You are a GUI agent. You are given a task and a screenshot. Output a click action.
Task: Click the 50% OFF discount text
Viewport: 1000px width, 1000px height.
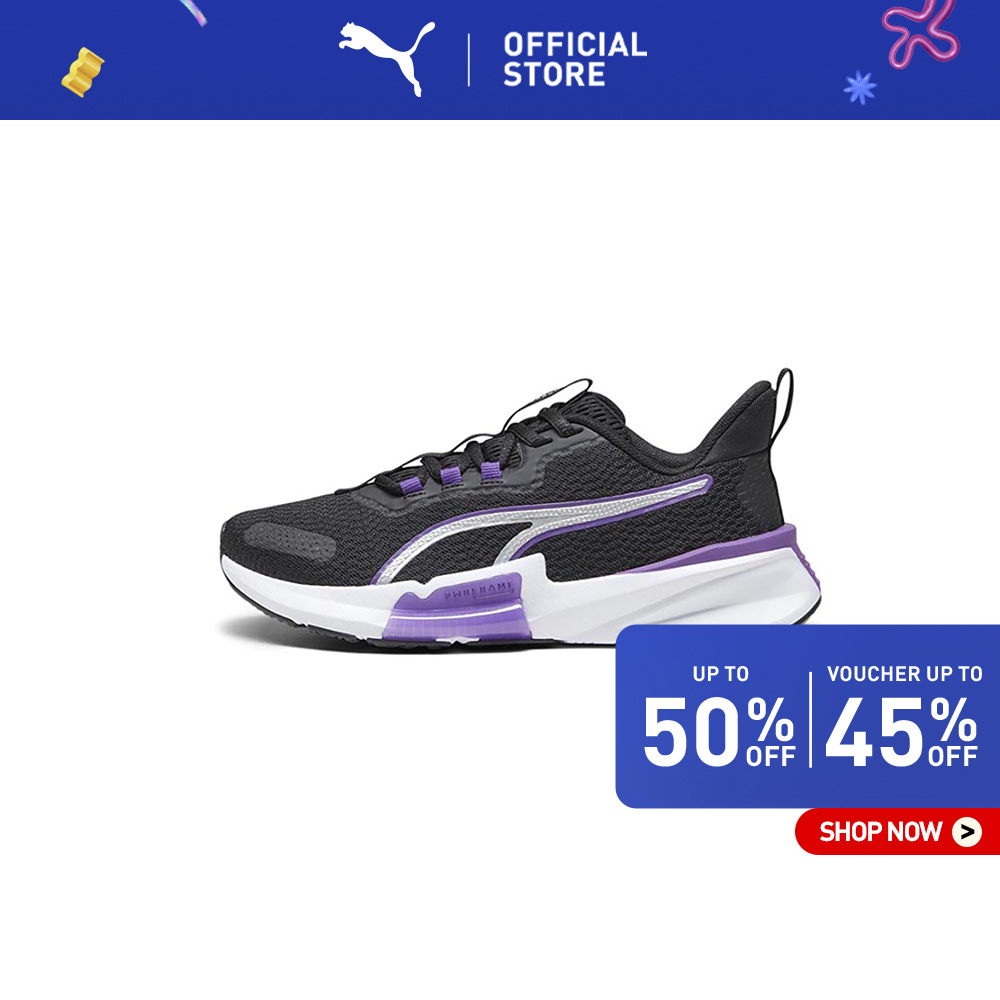(719, 731)
